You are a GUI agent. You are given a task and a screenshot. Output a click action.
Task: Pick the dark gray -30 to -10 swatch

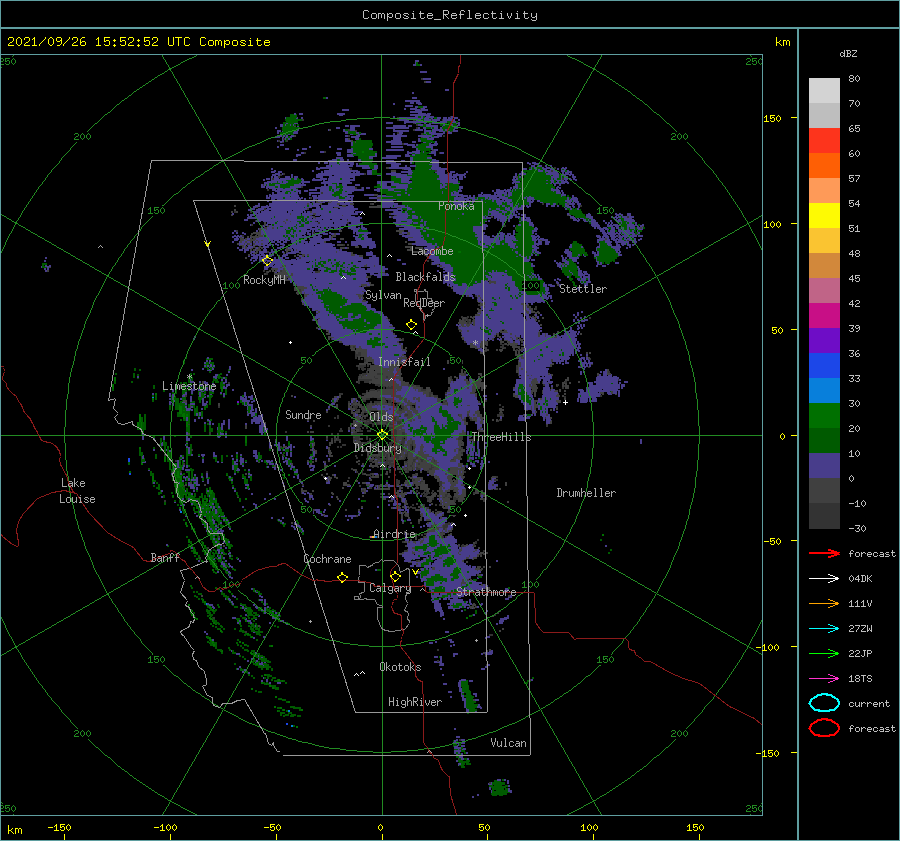(824, 516)
